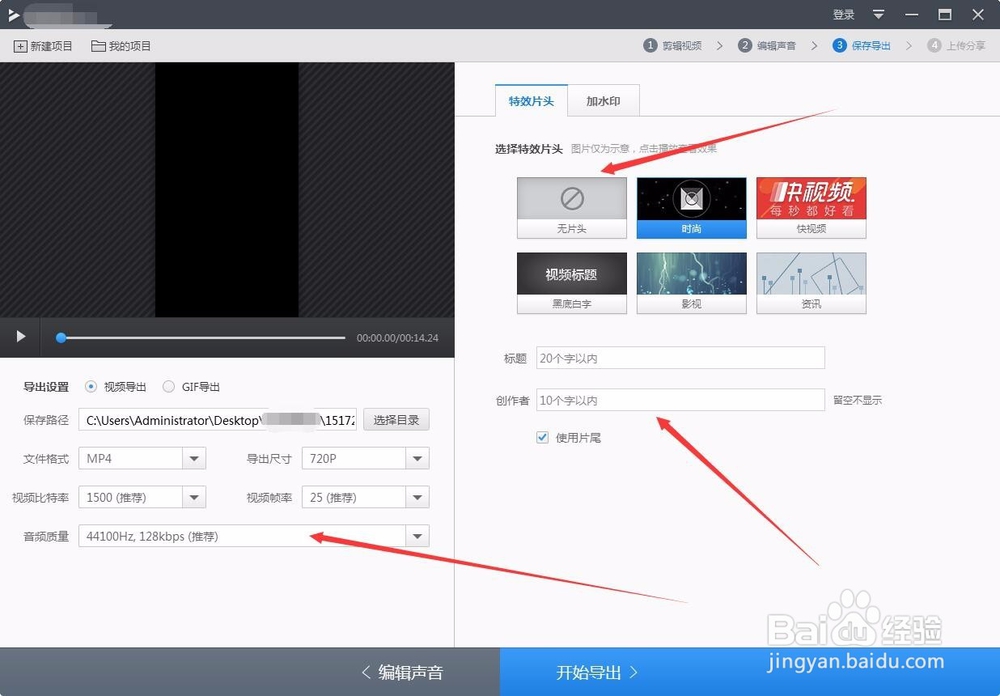Select the 时尚 intro template
This screenshot has height=696, width=1000.
pyautogui.click(x=691, y=206)
